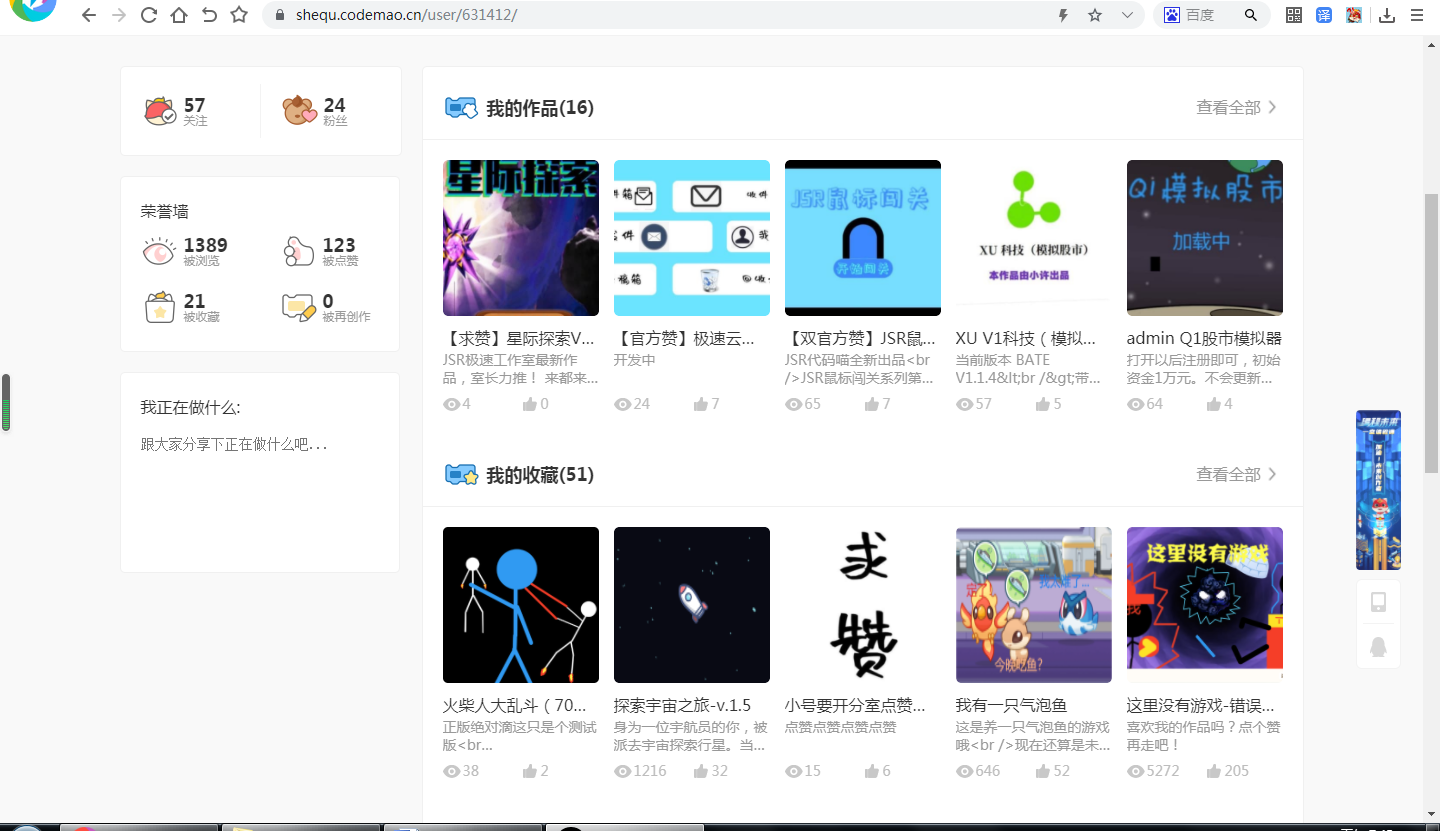Open the browser hamburger menu
Screen dimensions: 1440x831
pos(1417,15)
